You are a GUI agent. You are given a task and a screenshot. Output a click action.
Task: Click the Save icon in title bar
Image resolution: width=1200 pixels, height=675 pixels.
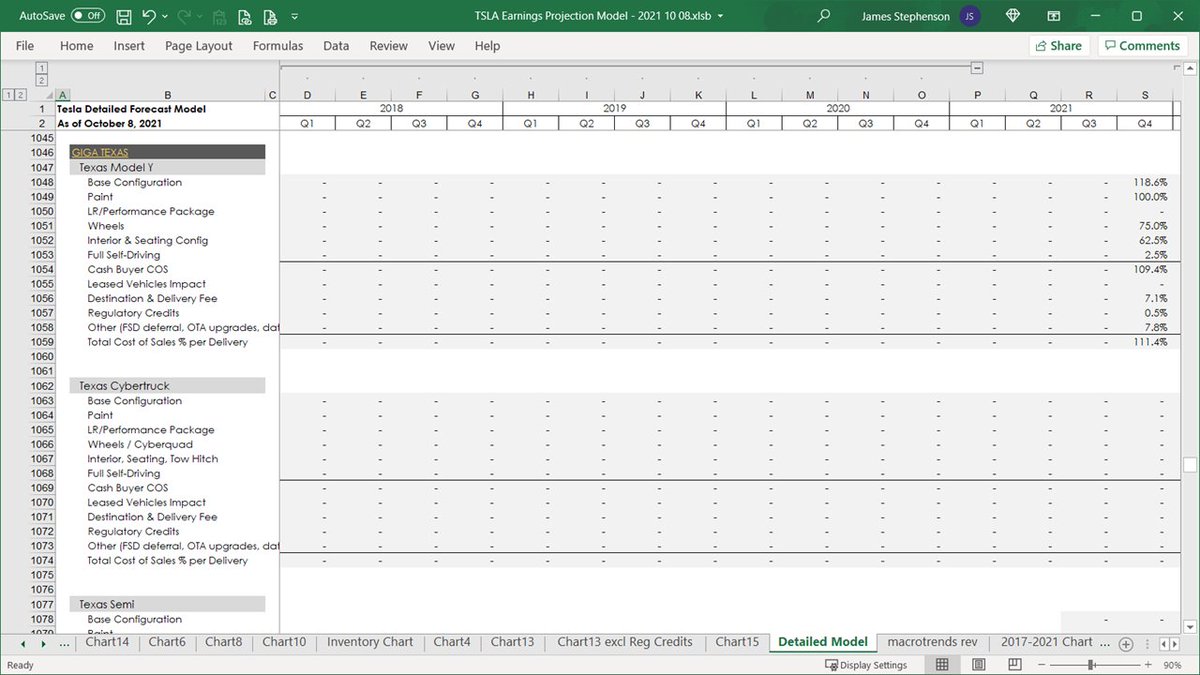coord(124,16)
